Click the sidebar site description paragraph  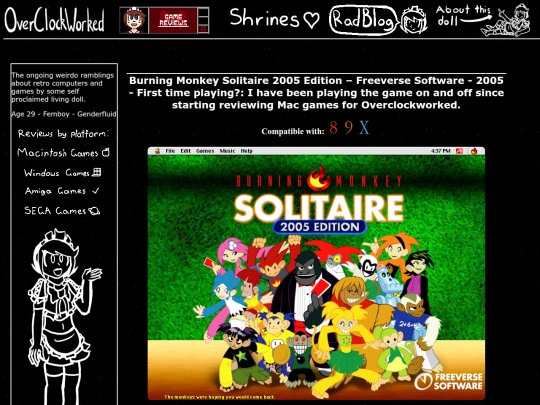coord(63,87)
